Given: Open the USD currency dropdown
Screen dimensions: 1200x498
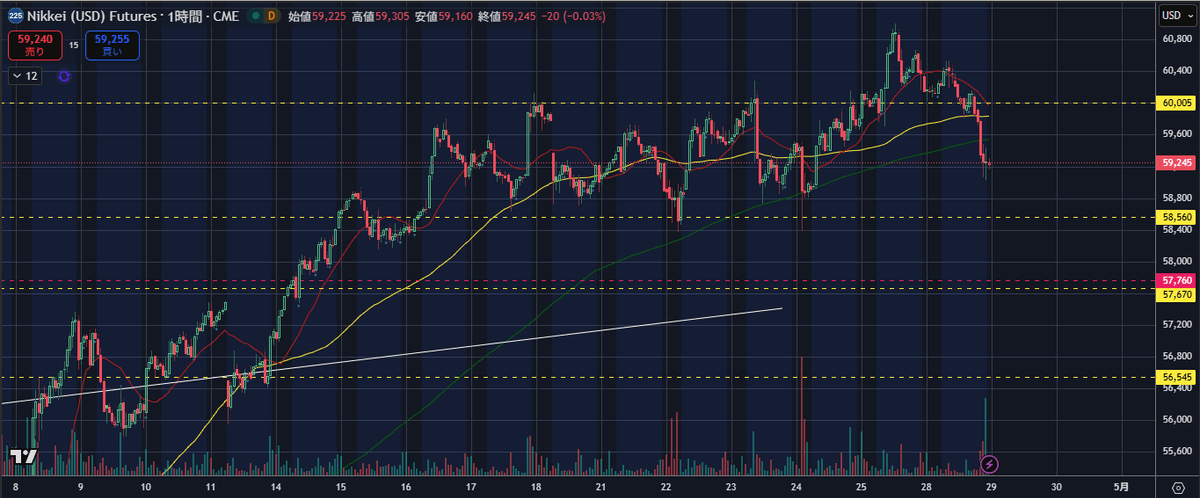Looking at the screenshot, I should click(x=1174, y=15).
